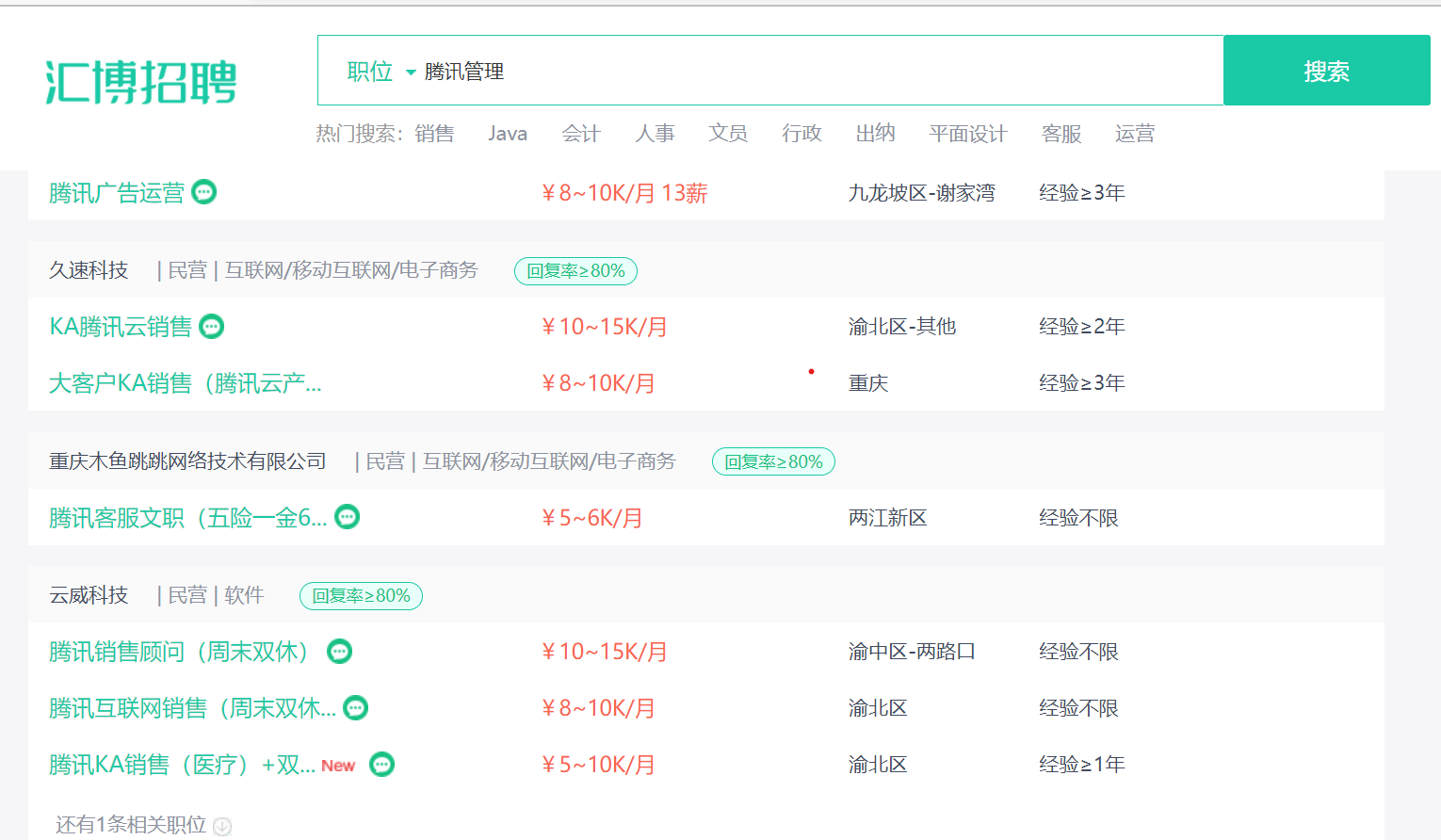Viewport: 1441px width, 840px height.
Task: Click New tag on 腾讯KA销售 job
Action: [338, 766]
